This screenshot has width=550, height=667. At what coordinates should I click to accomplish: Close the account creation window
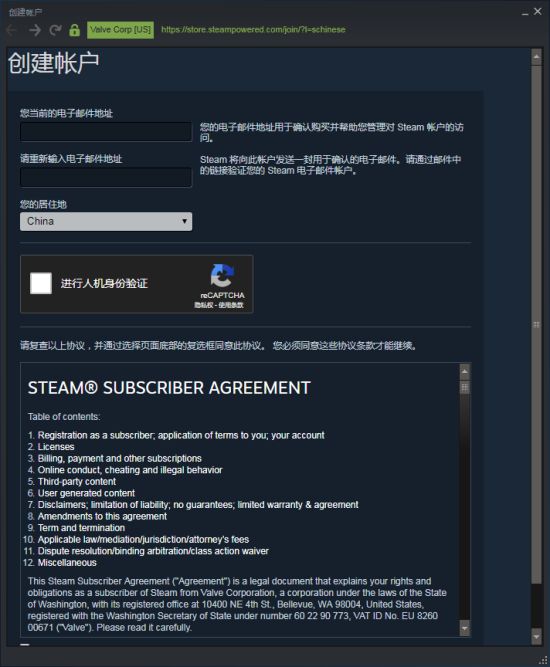pos(538,12)
